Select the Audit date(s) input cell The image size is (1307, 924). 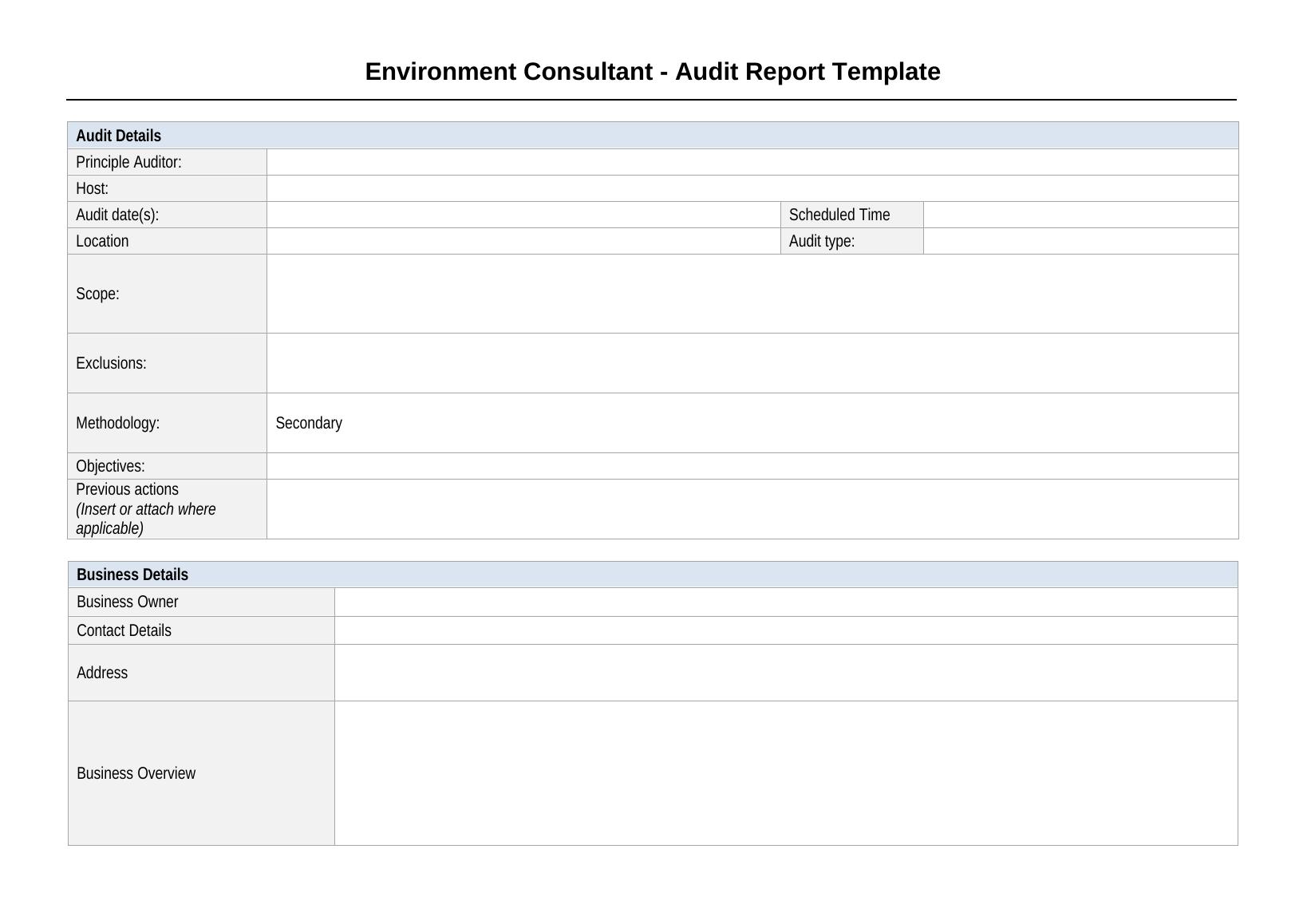point(523,215)
